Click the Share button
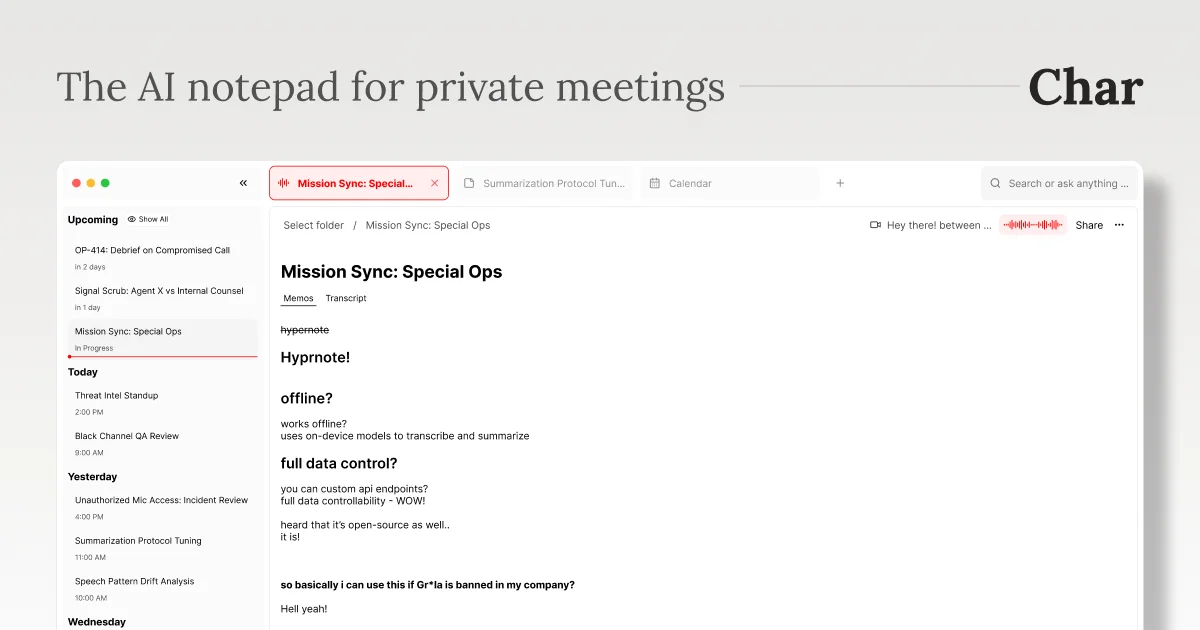1200x630 pixels. (1089, 225)
